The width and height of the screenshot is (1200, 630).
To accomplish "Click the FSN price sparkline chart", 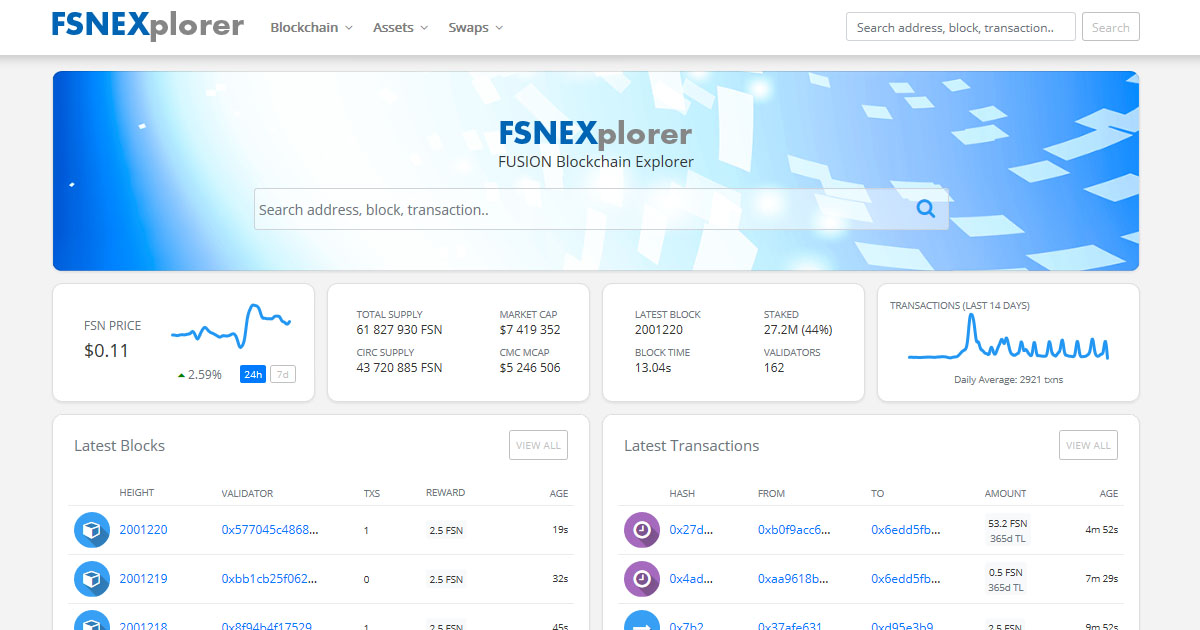I will coord(231,327).
